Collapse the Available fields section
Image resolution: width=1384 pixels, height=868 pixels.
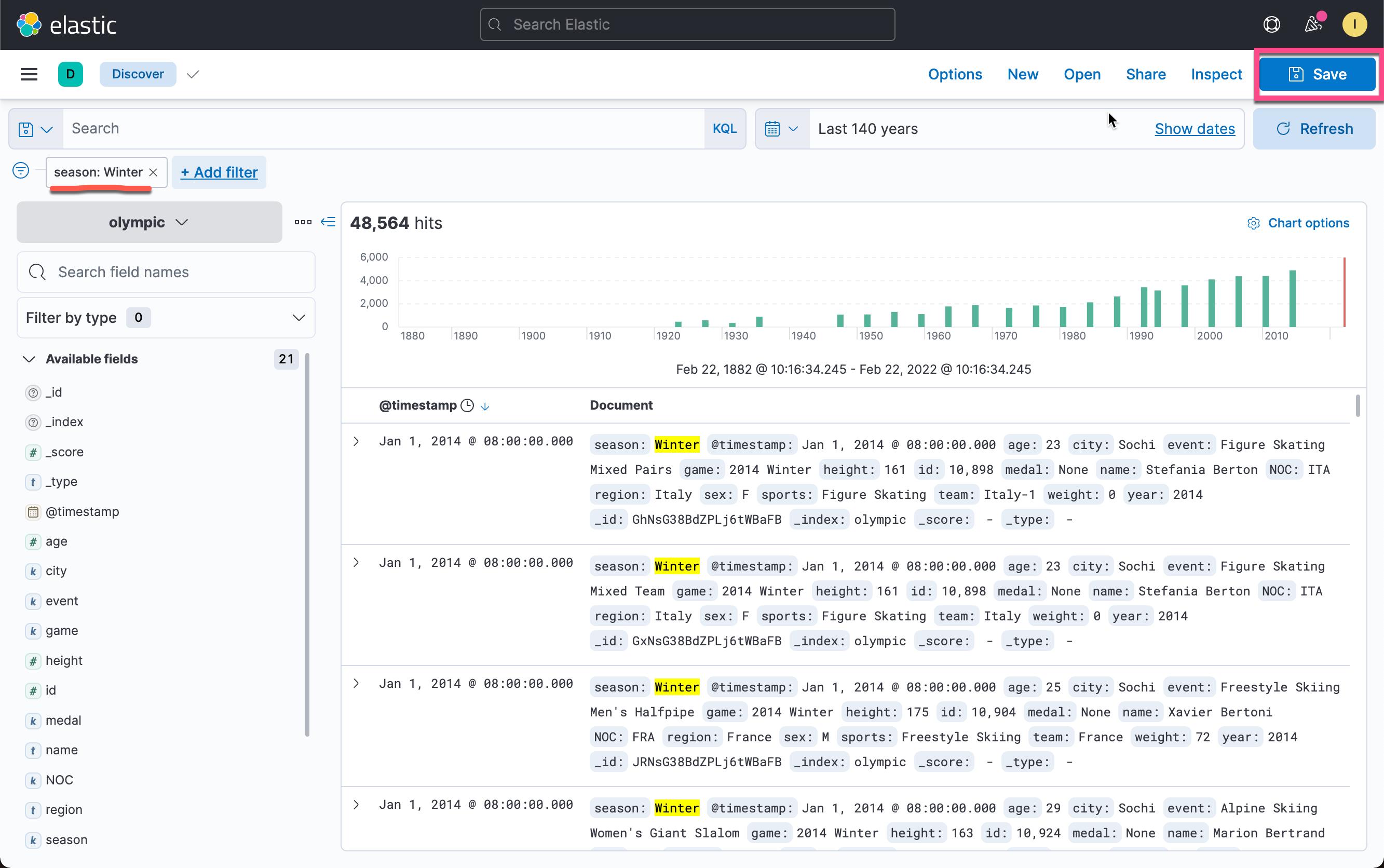coord(29,359)
